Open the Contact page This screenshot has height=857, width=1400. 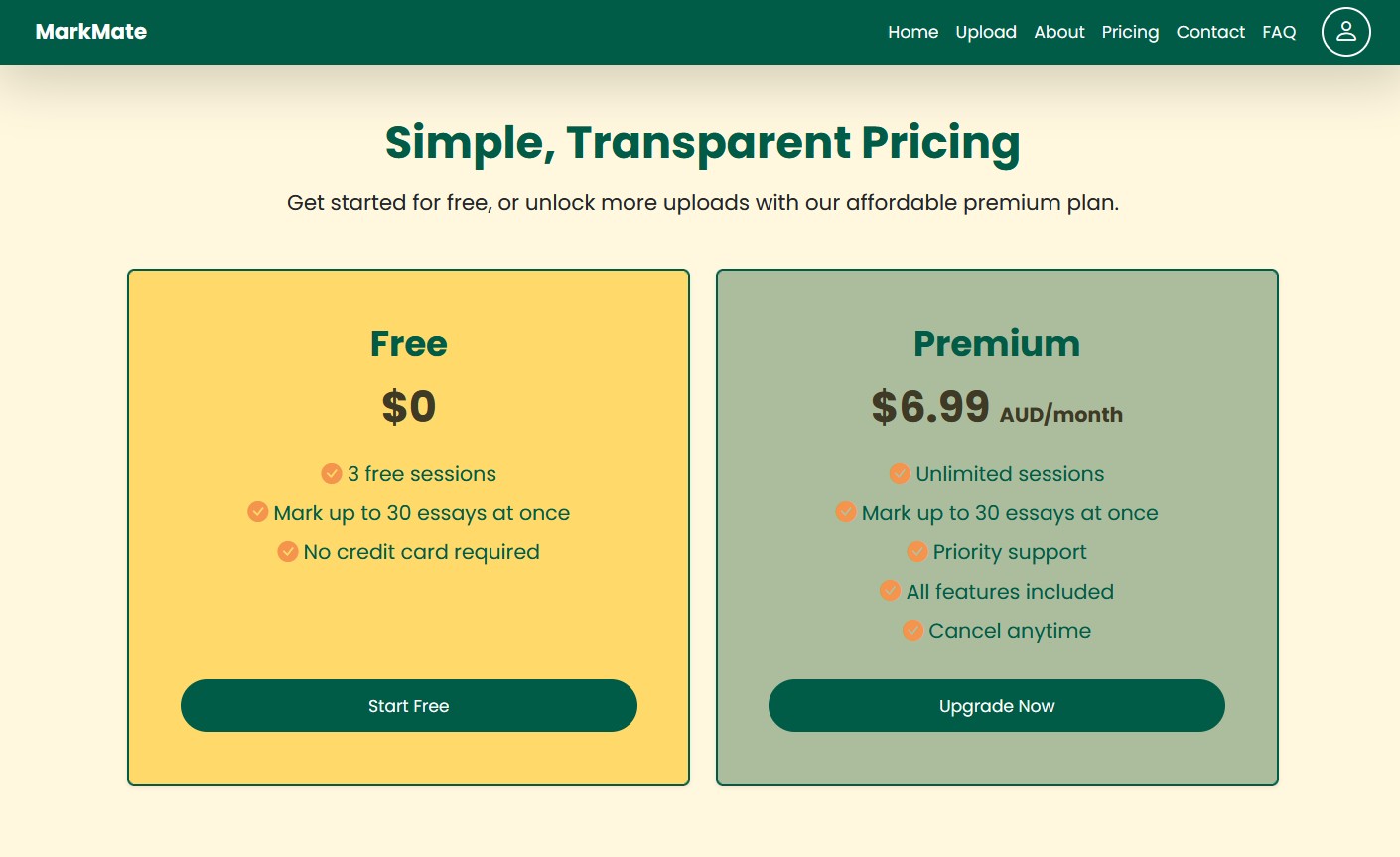[1210, 32]
